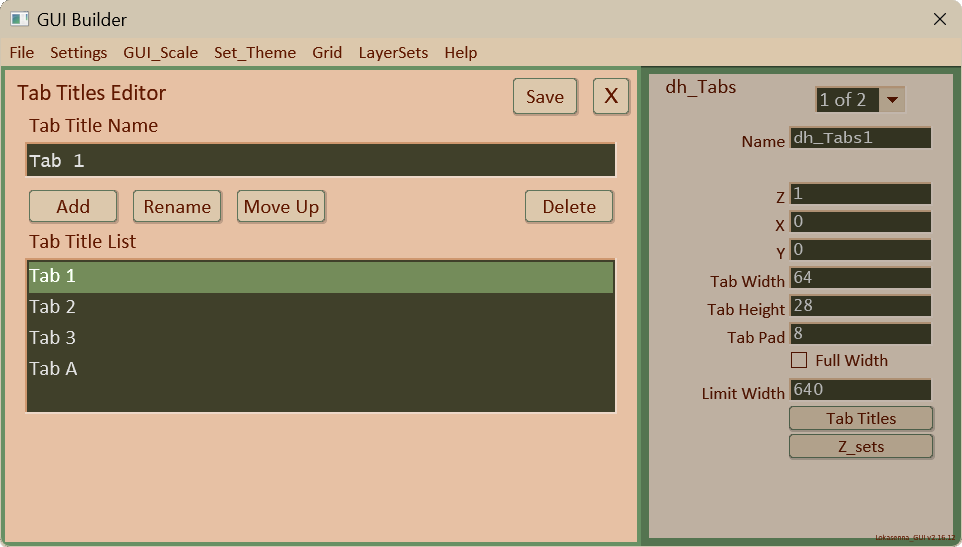The width and height of the screenshot is (962, 547).
Task: Expand the 1 of 2 dropdown arrow
Action: [893, 99]
